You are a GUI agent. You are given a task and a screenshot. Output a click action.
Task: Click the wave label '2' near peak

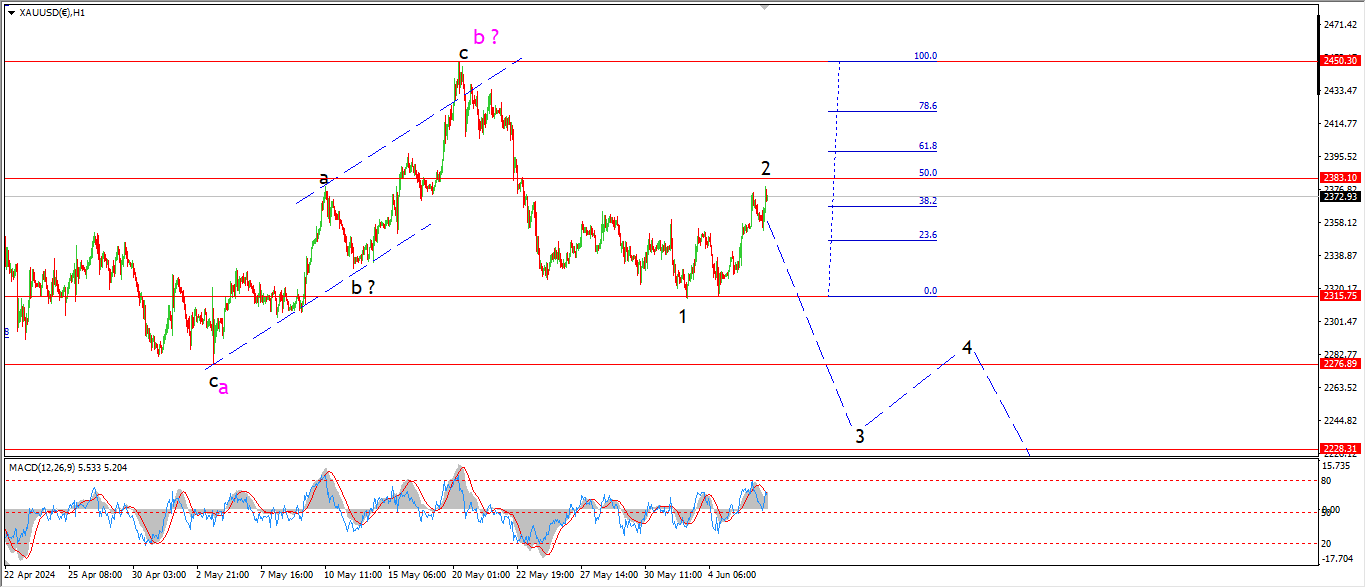click(x=765, y=168)
